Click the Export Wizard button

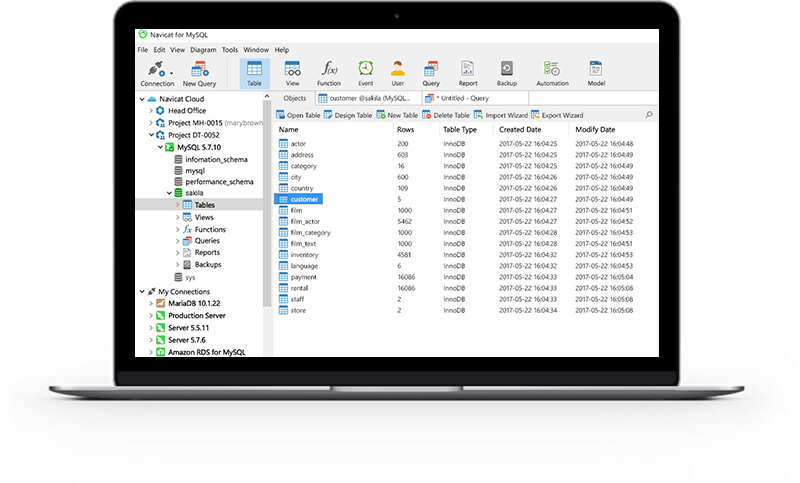click(557, 115)
